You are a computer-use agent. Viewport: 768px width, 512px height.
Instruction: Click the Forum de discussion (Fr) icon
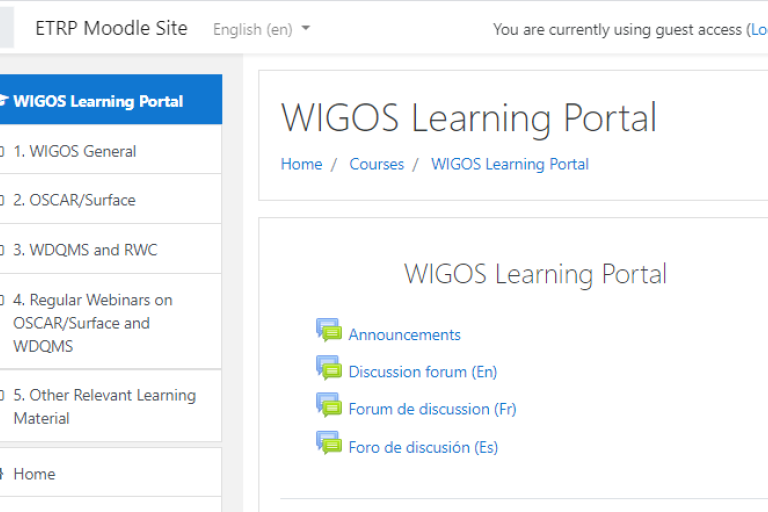pyautogui.click(x=329, y=405)
